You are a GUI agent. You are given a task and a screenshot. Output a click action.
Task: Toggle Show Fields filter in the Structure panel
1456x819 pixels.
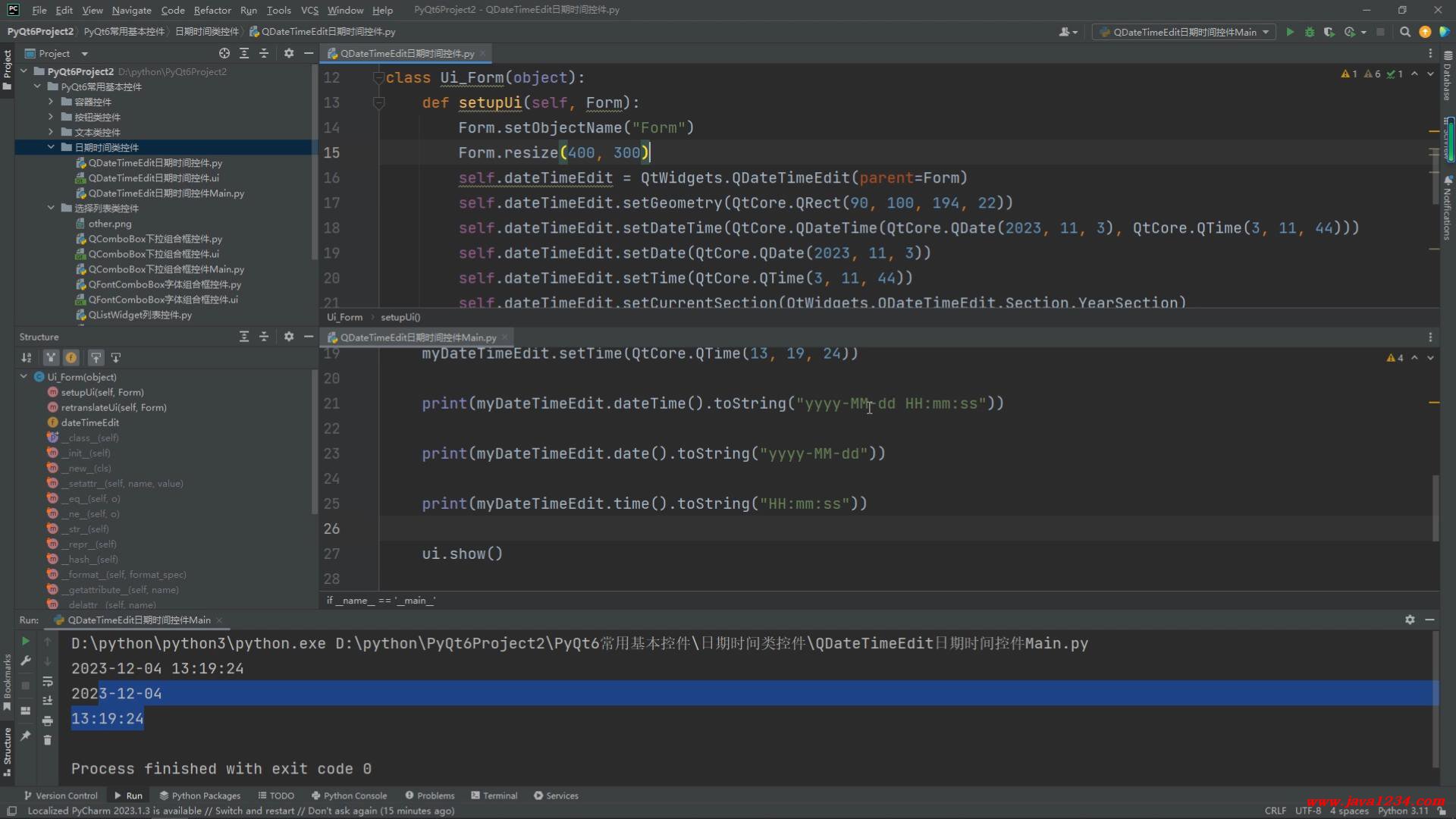tap(71, 357)
